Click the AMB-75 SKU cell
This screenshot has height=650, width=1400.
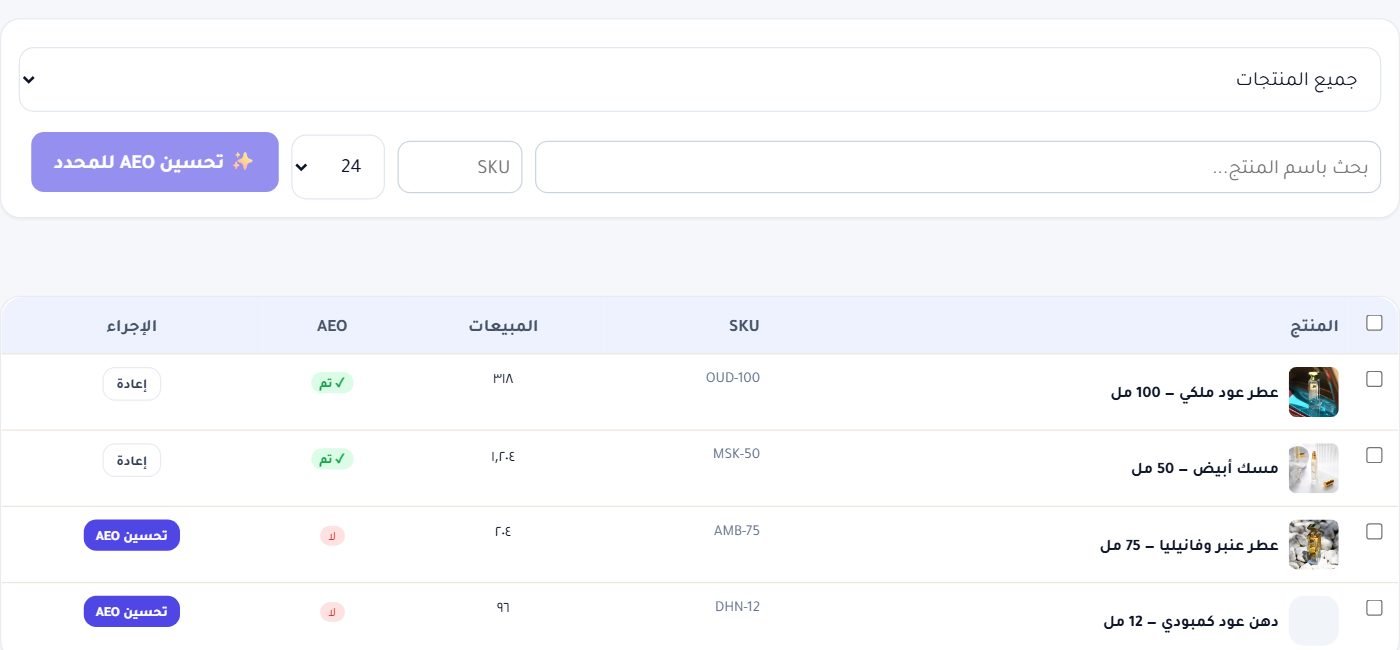tap(736, 531)
